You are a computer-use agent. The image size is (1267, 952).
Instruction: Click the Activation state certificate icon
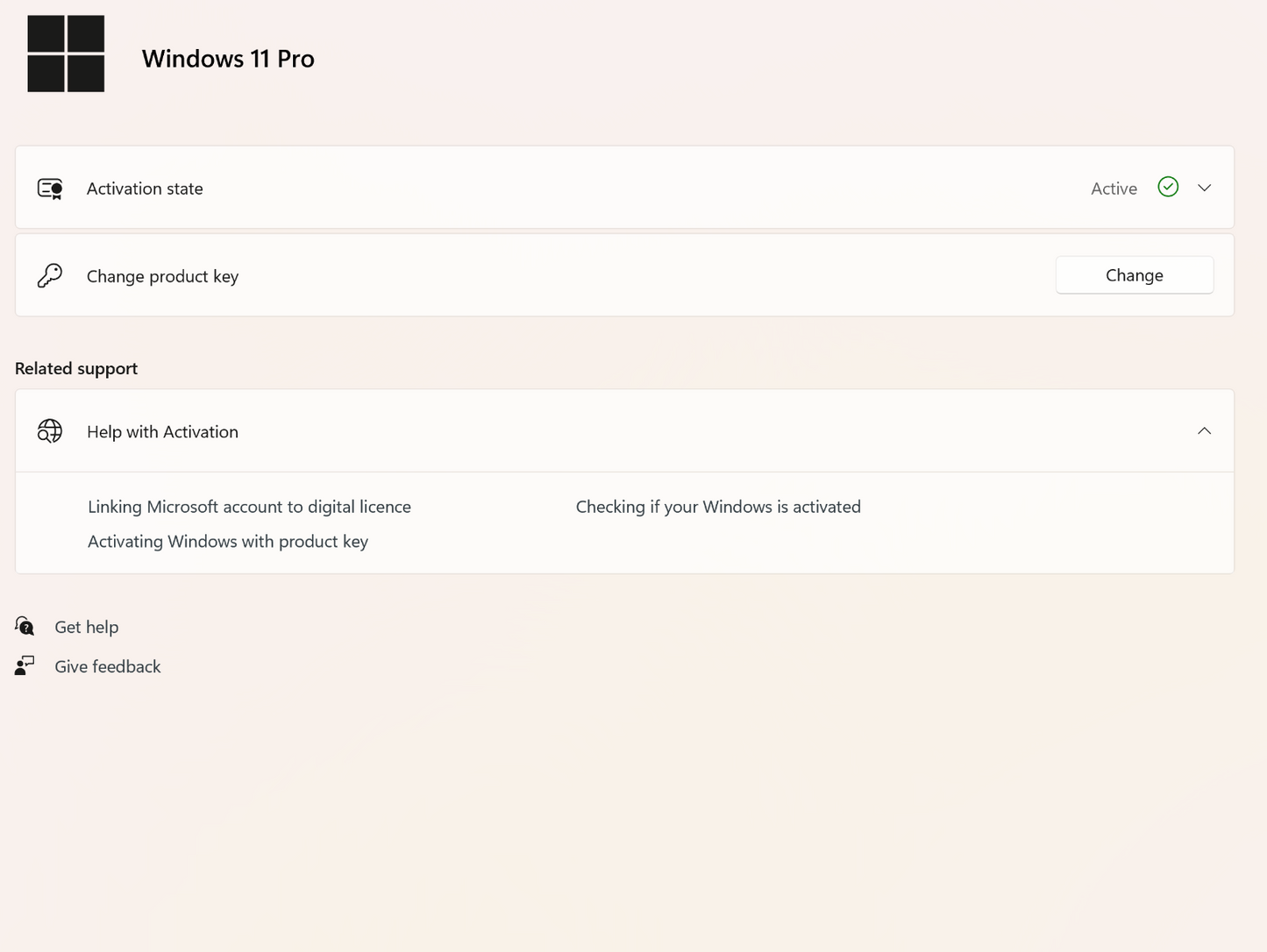click(x=50, y=188)
